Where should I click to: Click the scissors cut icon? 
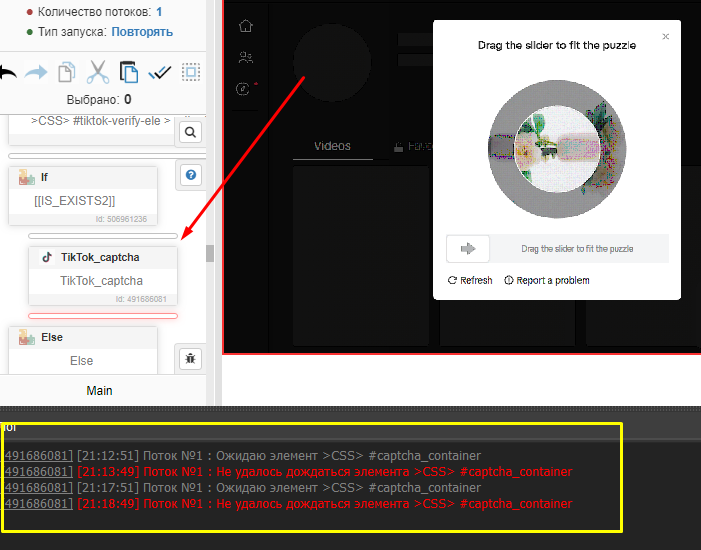[97, 72]
